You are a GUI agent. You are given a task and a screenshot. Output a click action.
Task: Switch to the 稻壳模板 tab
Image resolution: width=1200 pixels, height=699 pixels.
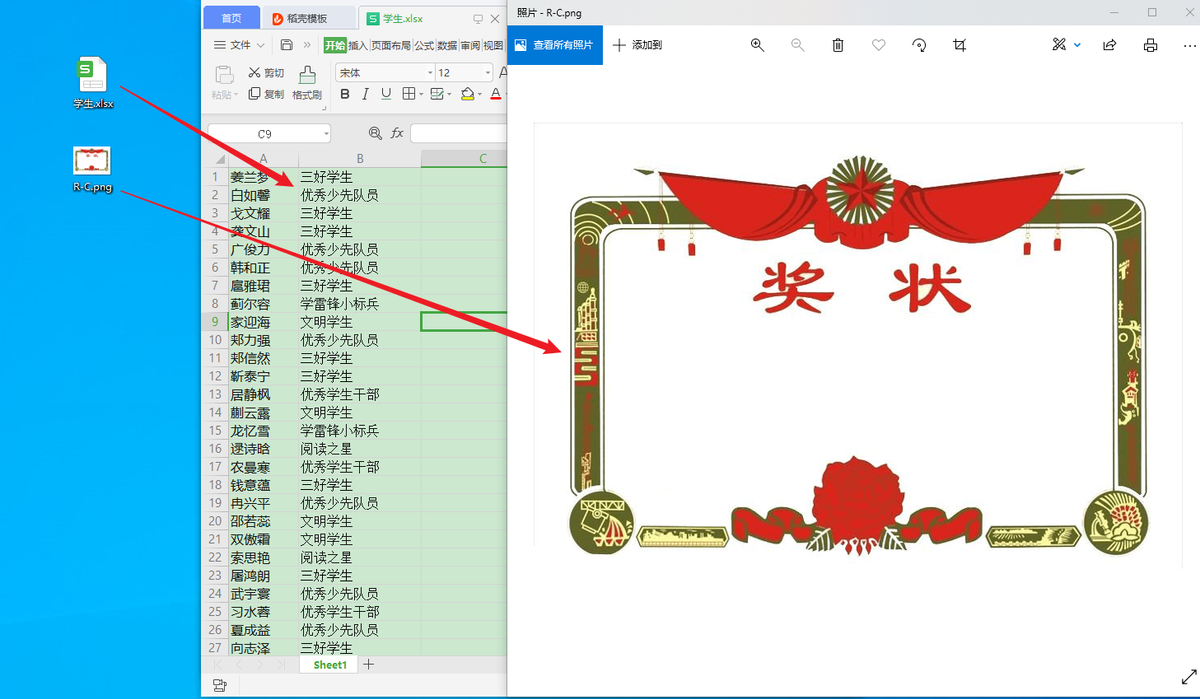point(308,18)
